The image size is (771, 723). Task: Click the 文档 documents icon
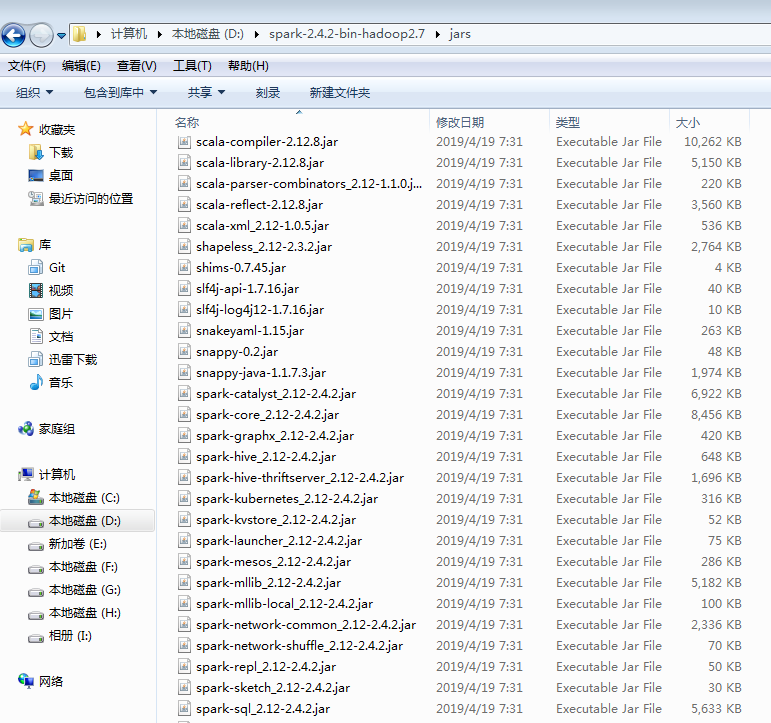(x=36, y=336)
